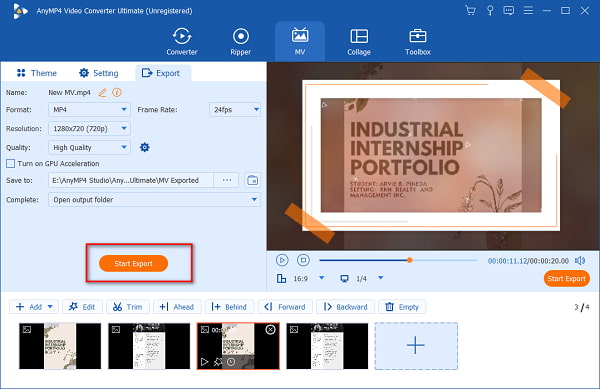The image size is (600, 389).
Task: Click the preview progress slider handle
Action: (409, 260)
